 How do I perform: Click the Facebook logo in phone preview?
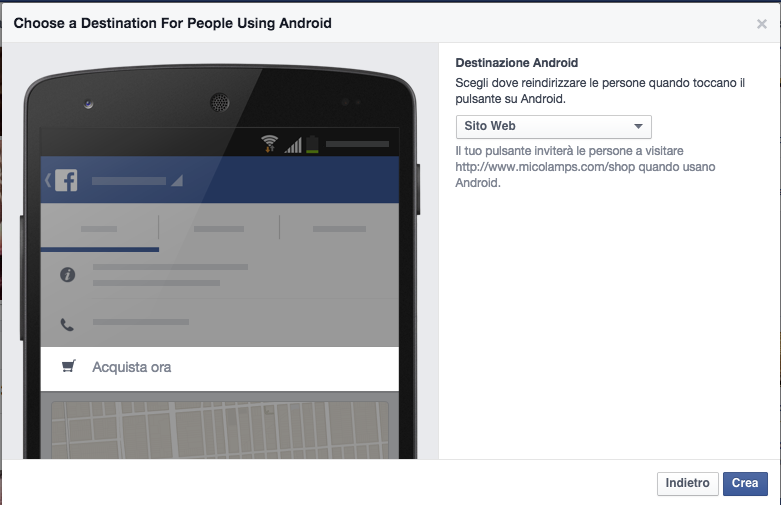[x=66, y=180]
